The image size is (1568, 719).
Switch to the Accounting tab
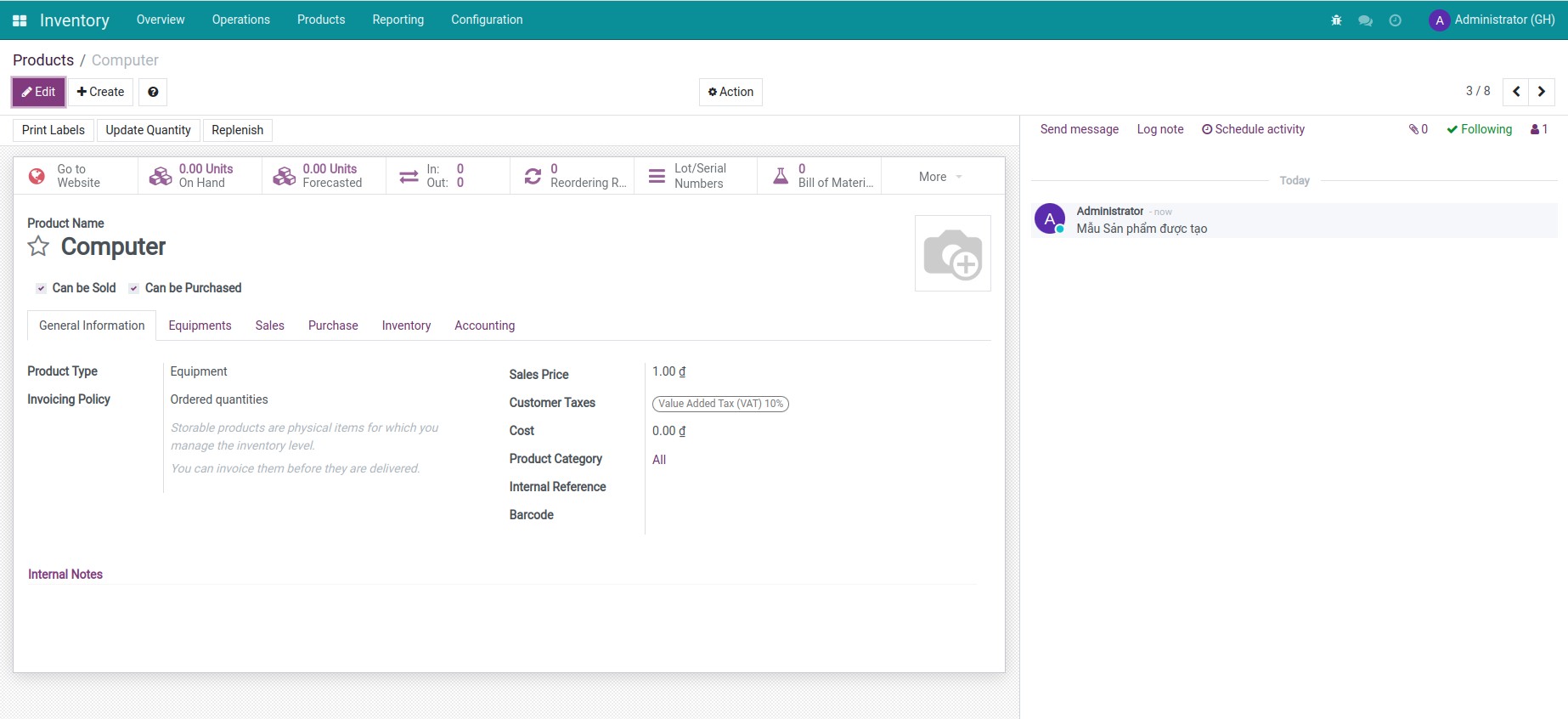point(484,326)
